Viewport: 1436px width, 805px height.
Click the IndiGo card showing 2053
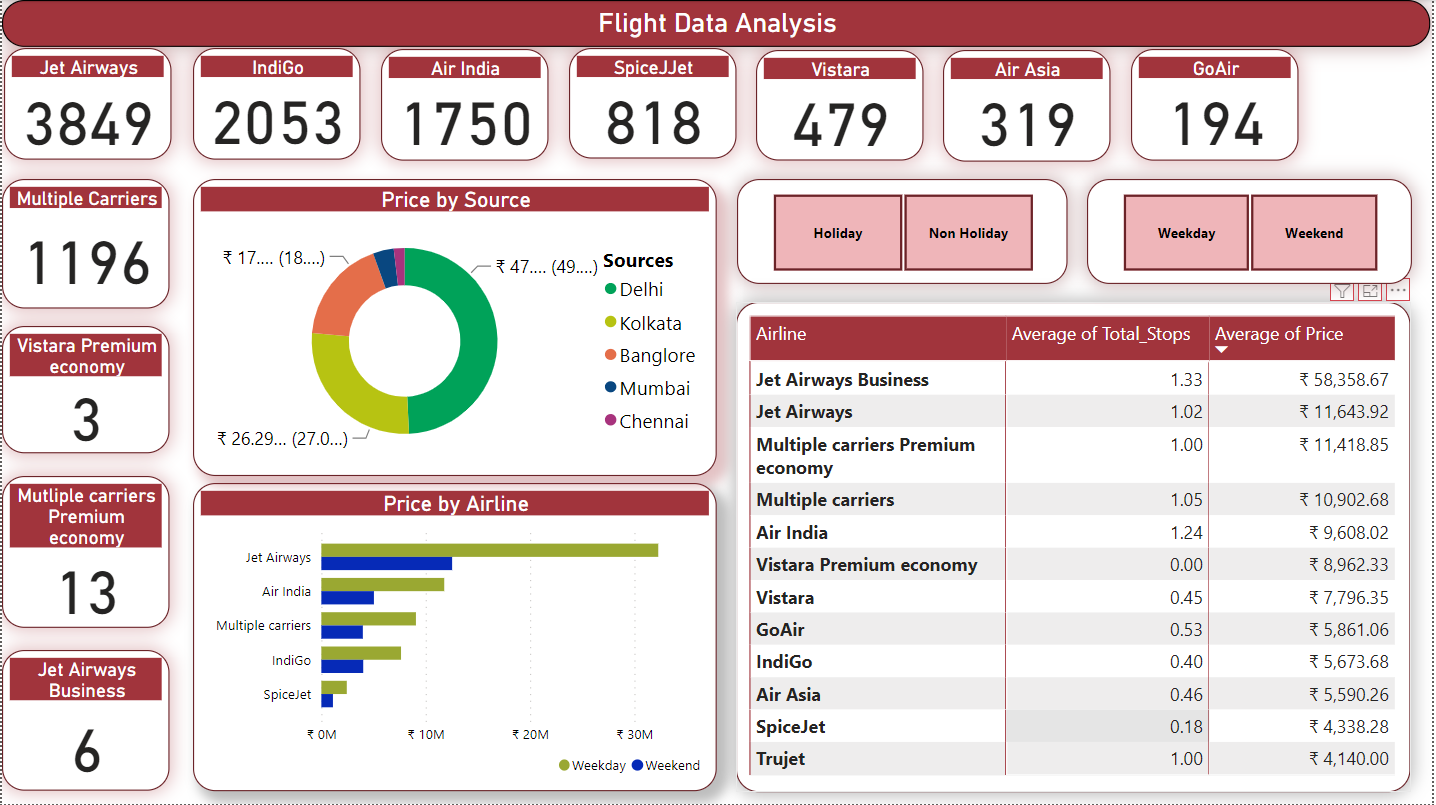pos(277,105)
